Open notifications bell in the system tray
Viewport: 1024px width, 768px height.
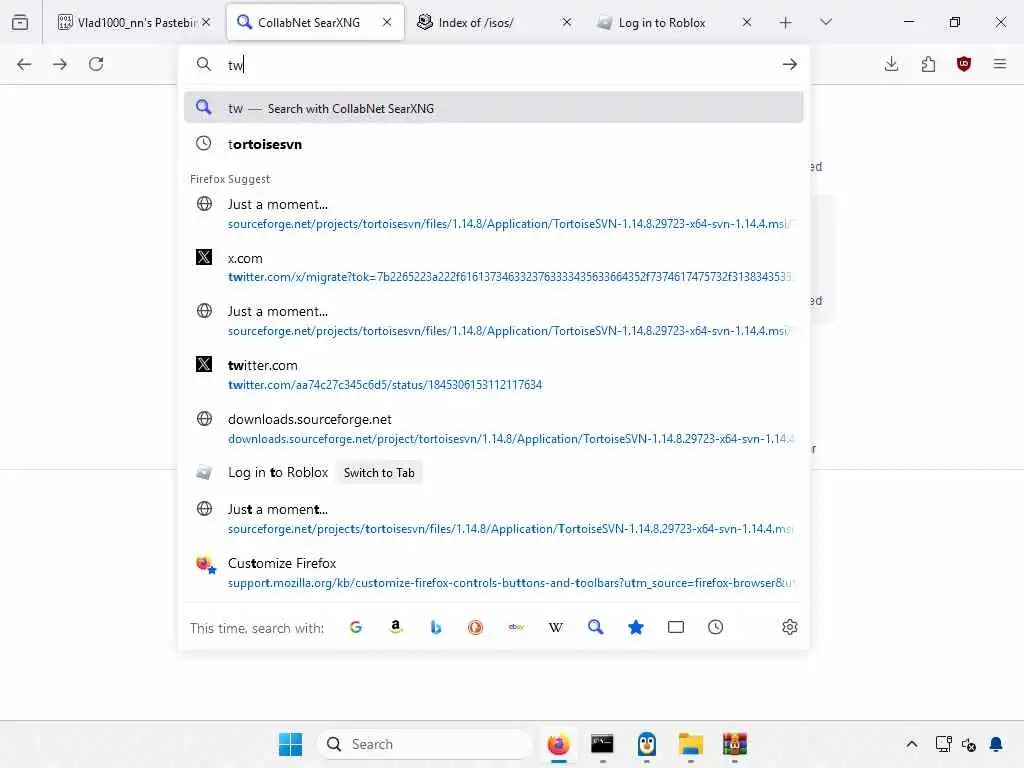(996, 744)
